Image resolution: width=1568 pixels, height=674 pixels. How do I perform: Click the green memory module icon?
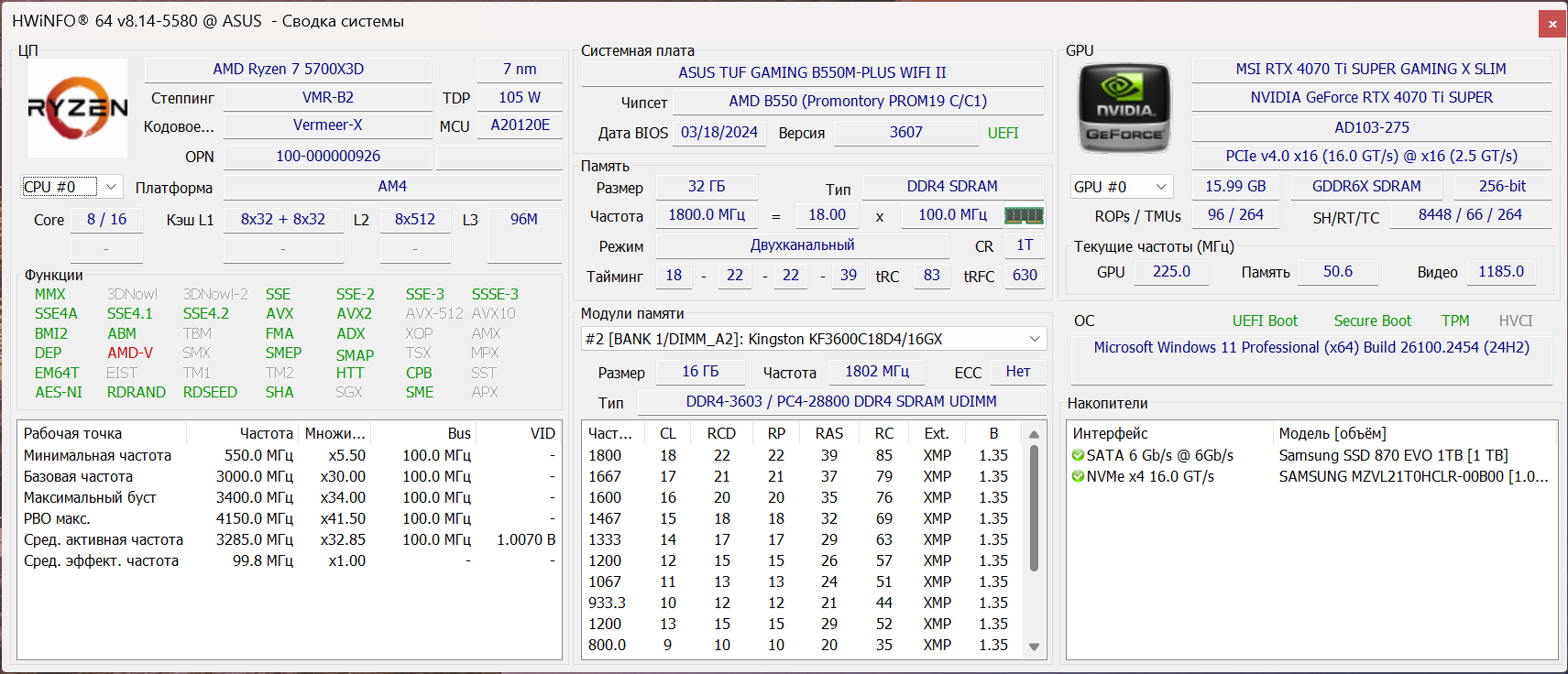coord(1024,215)
